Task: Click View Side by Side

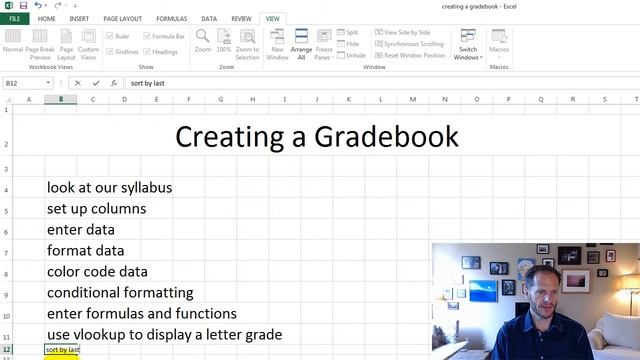Action: (x=402, y=32)
